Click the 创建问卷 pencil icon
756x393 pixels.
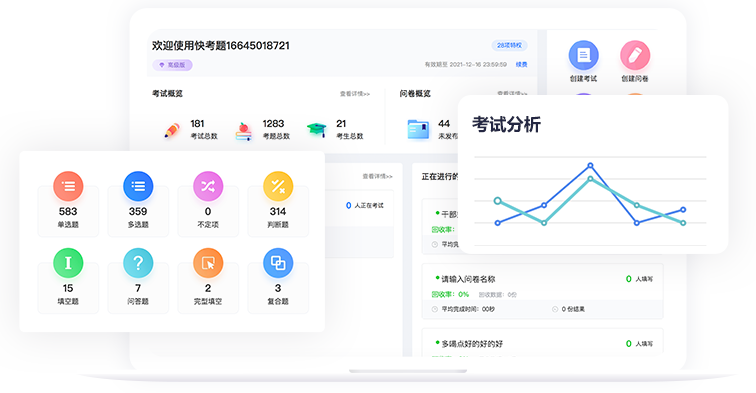tap(635, 55)
